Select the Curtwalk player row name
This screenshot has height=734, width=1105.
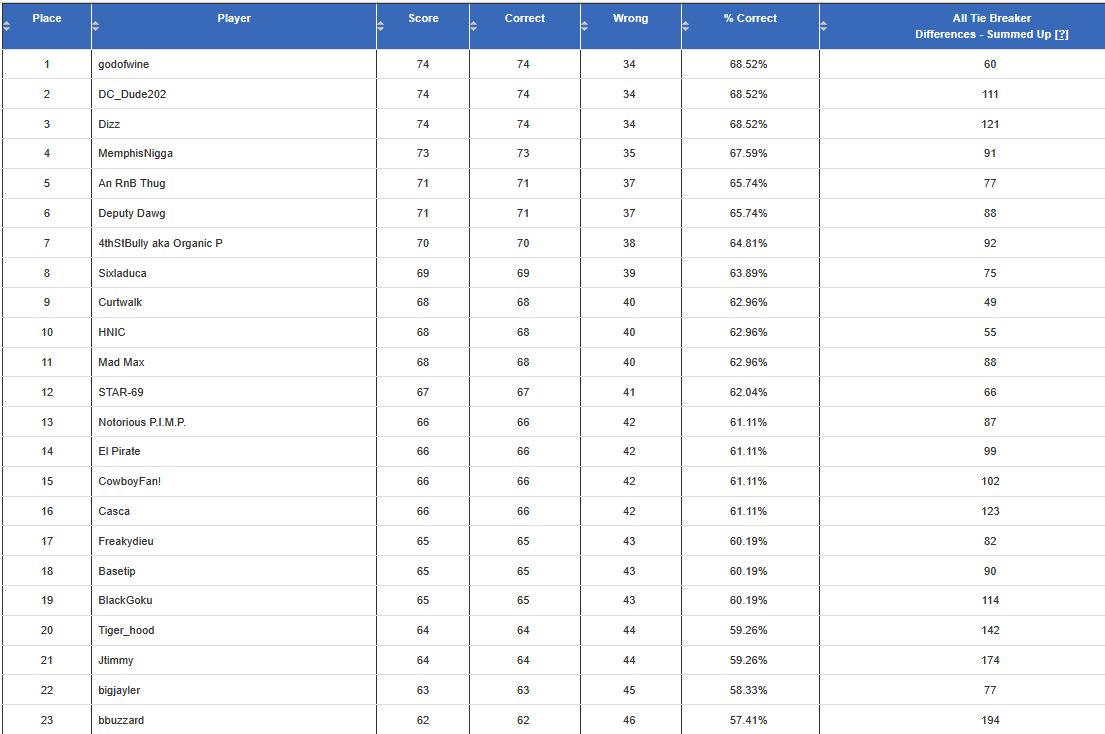coord(121,302)
